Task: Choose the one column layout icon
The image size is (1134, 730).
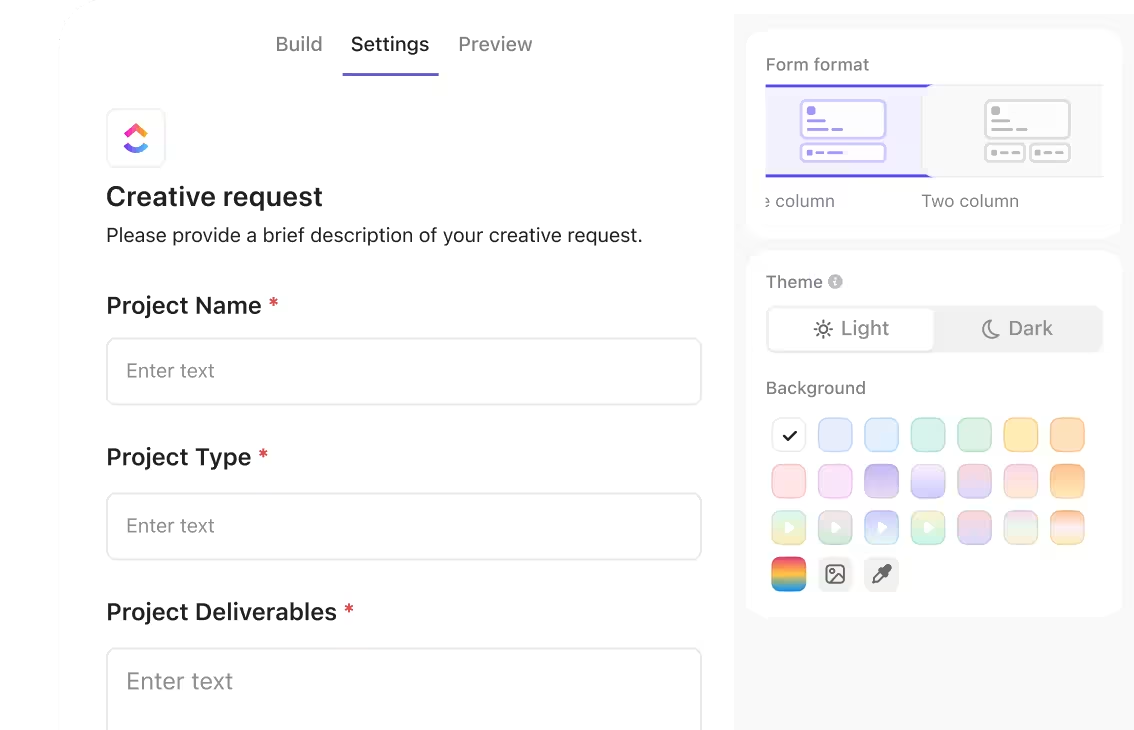Action: click(843, 131)
